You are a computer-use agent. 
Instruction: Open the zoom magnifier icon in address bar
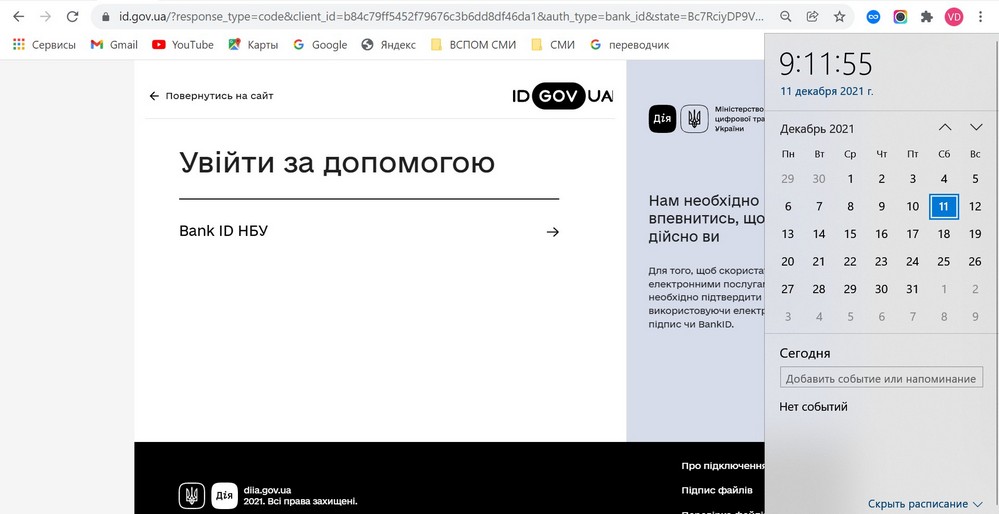click(x=786, y=17)
